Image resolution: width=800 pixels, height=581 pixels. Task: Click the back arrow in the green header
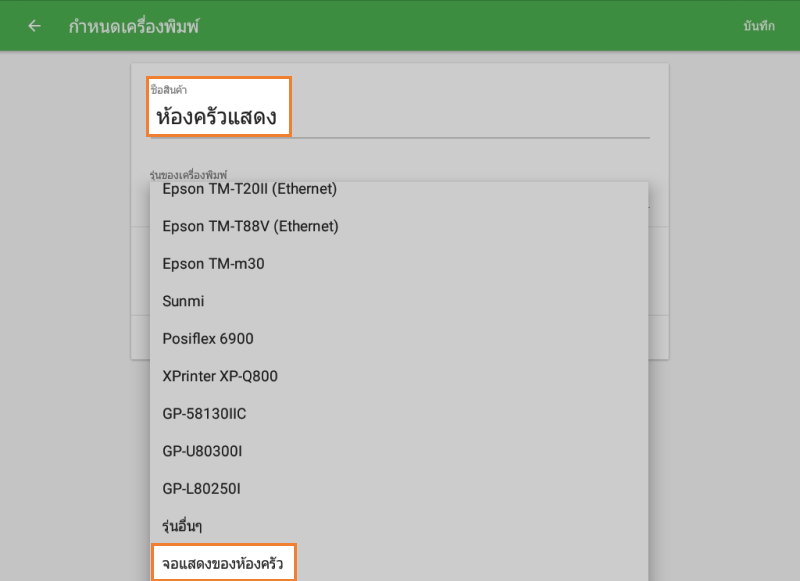(x=33, y=26)
